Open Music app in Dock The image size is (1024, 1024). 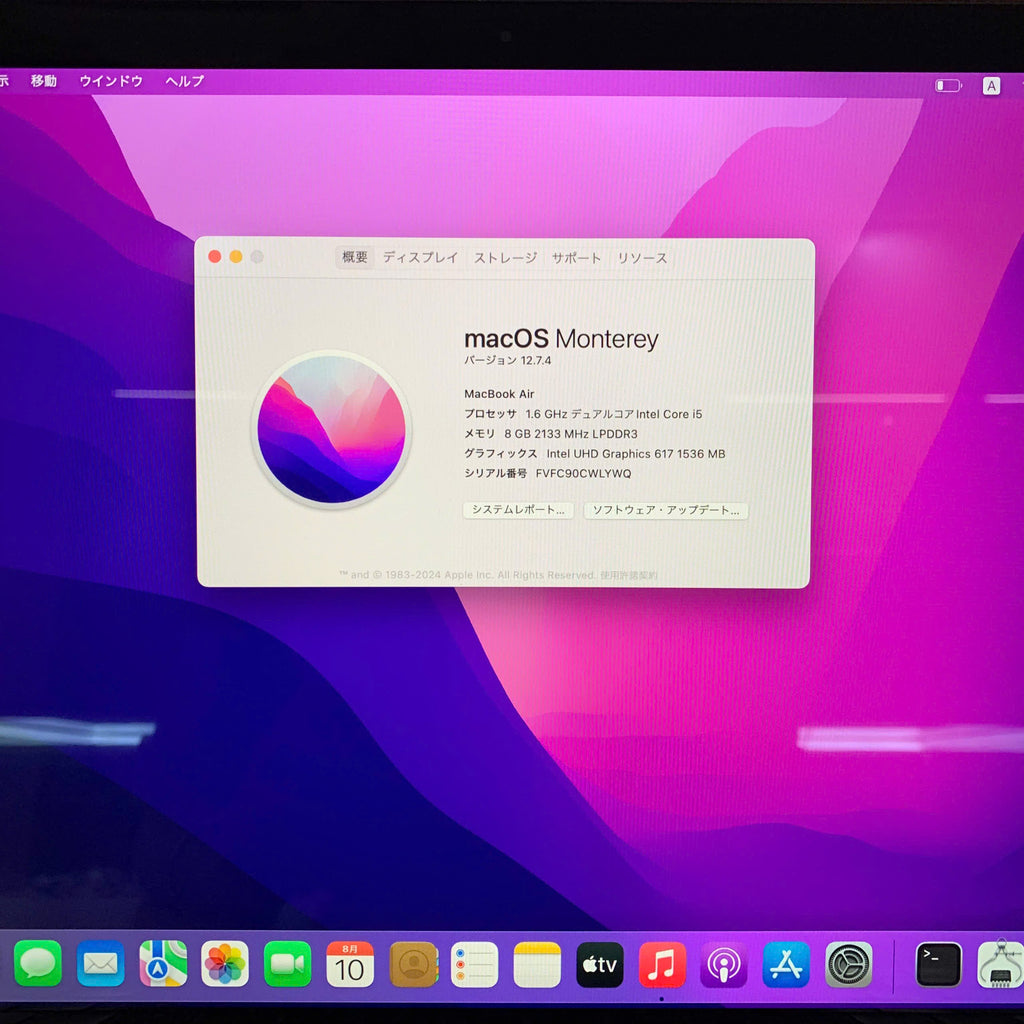tap(662, 965)
